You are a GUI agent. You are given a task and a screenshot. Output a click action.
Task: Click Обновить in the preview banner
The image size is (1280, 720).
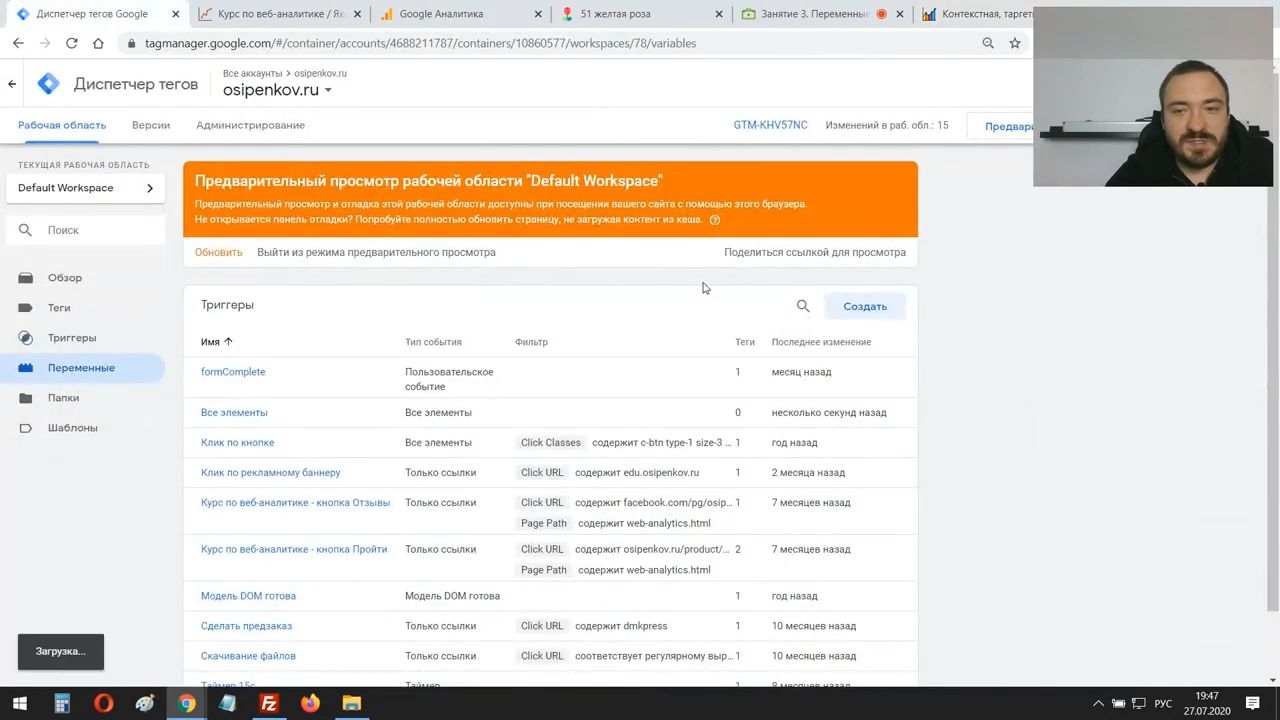219,252
